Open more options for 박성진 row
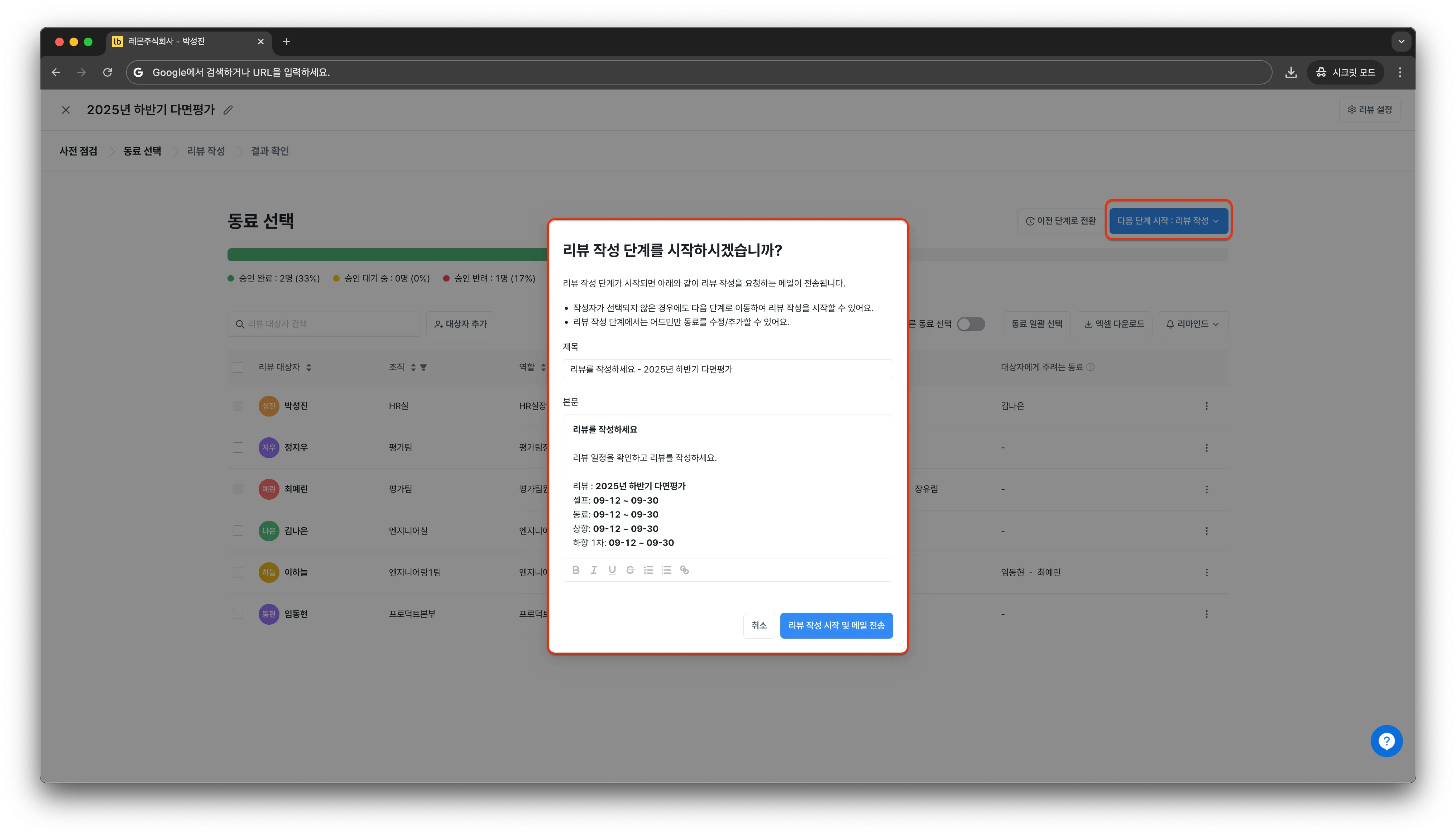1456x836 pixels. (x=1206, y=406)
